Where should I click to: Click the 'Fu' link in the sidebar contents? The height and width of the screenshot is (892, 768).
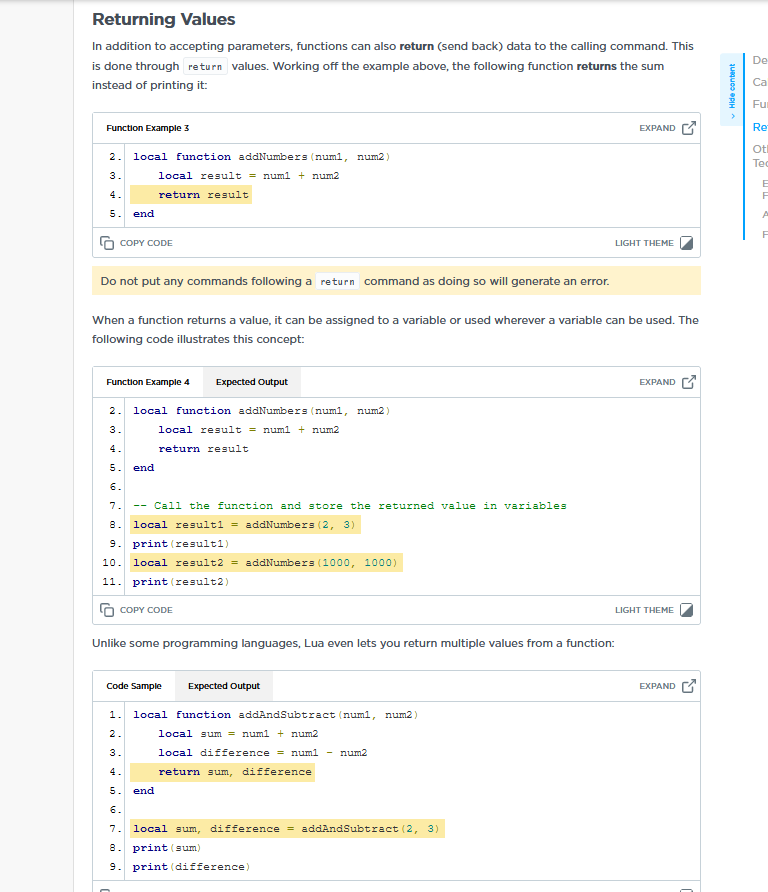tap(760, 104)
